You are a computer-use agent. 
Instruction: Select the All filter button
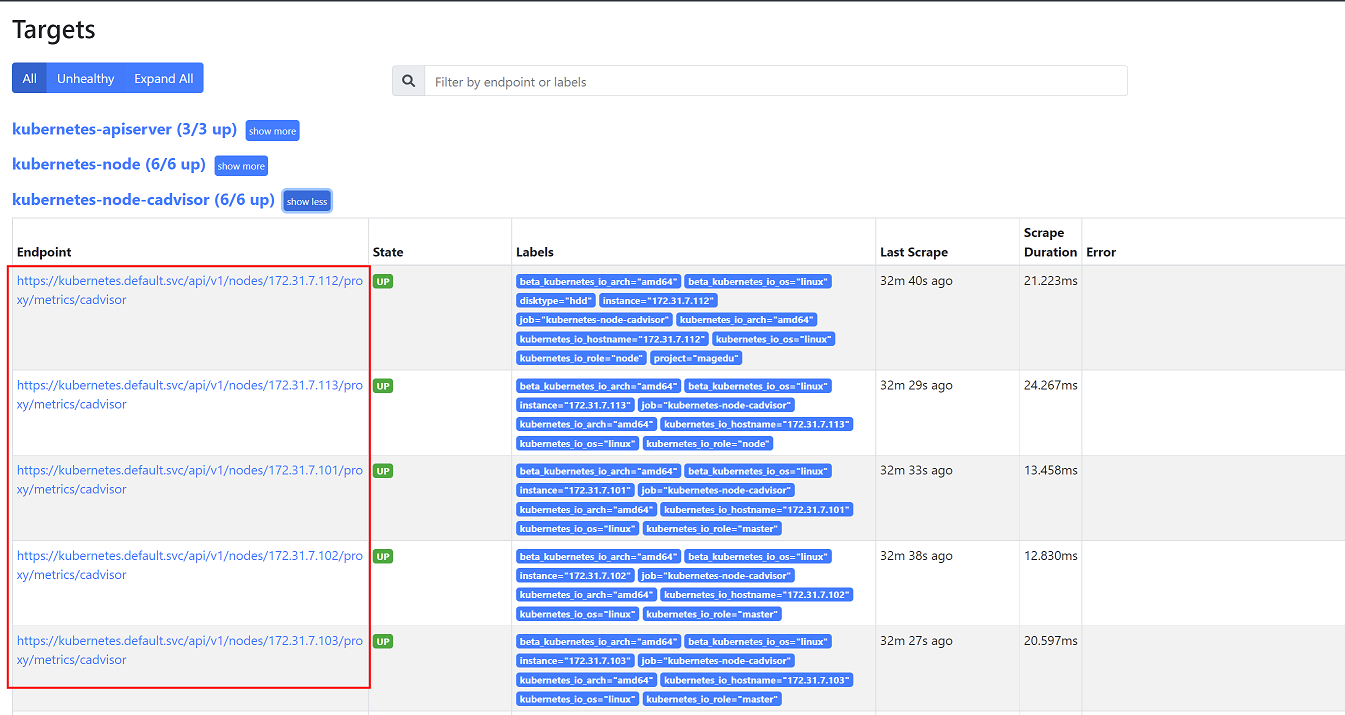[x=30, y=79]
